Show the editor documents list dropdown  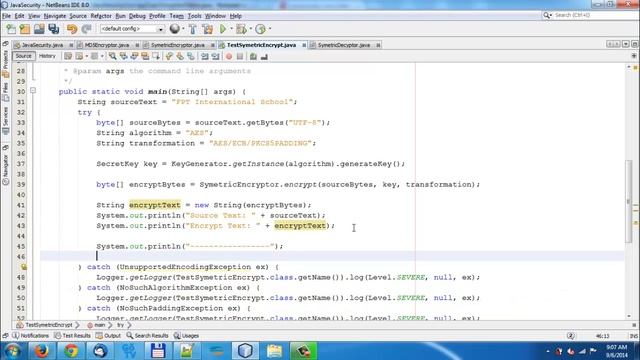626,44
